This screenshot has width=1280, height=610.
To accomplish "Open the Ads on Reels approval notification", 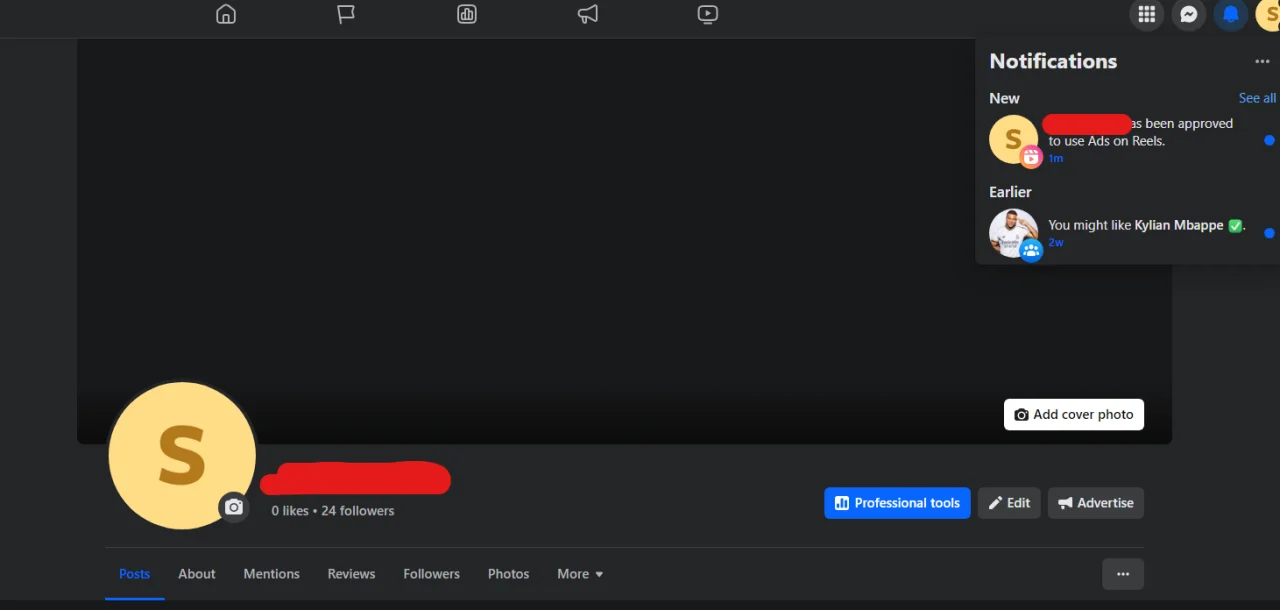I will point(1128,140).
